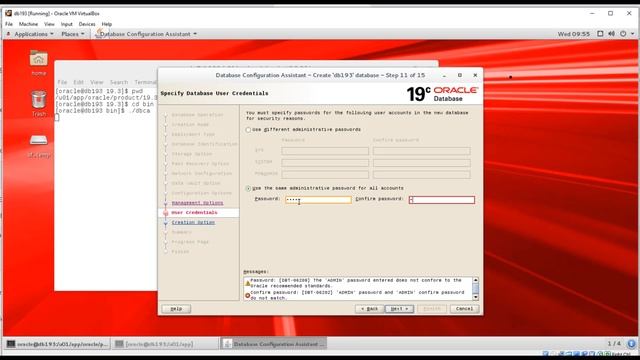This screenshot has width=640, height=360.
Task: Open the Places menu
Action: 73,34
